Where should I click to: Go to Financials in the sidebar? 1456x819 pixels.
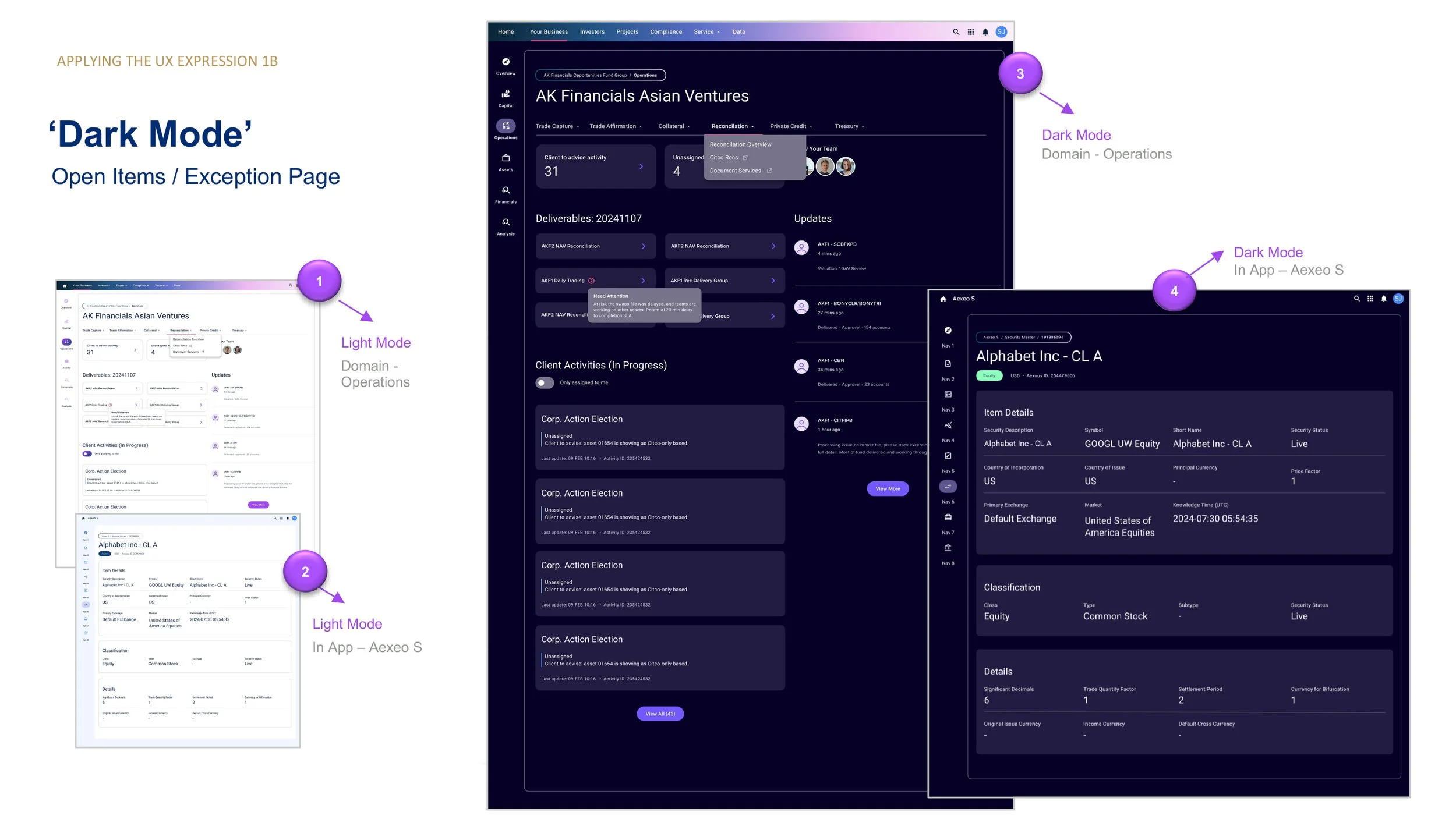pyautogui.click(x=506, y=193)
